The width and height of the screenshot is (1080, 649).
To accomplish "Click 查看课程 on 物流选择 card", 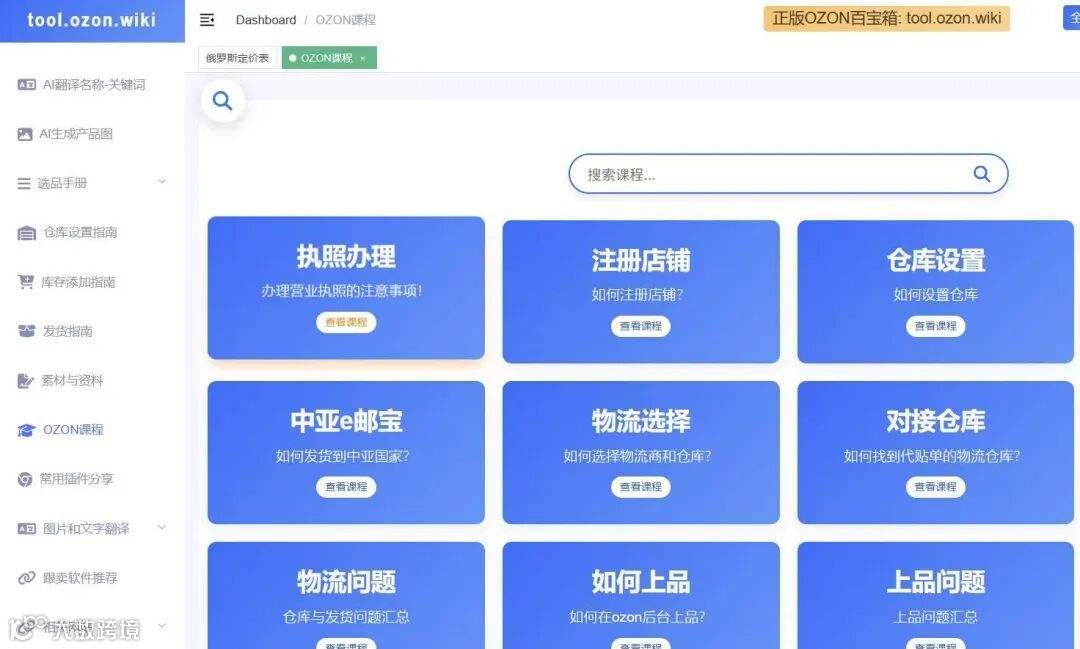I will (641, 487).
